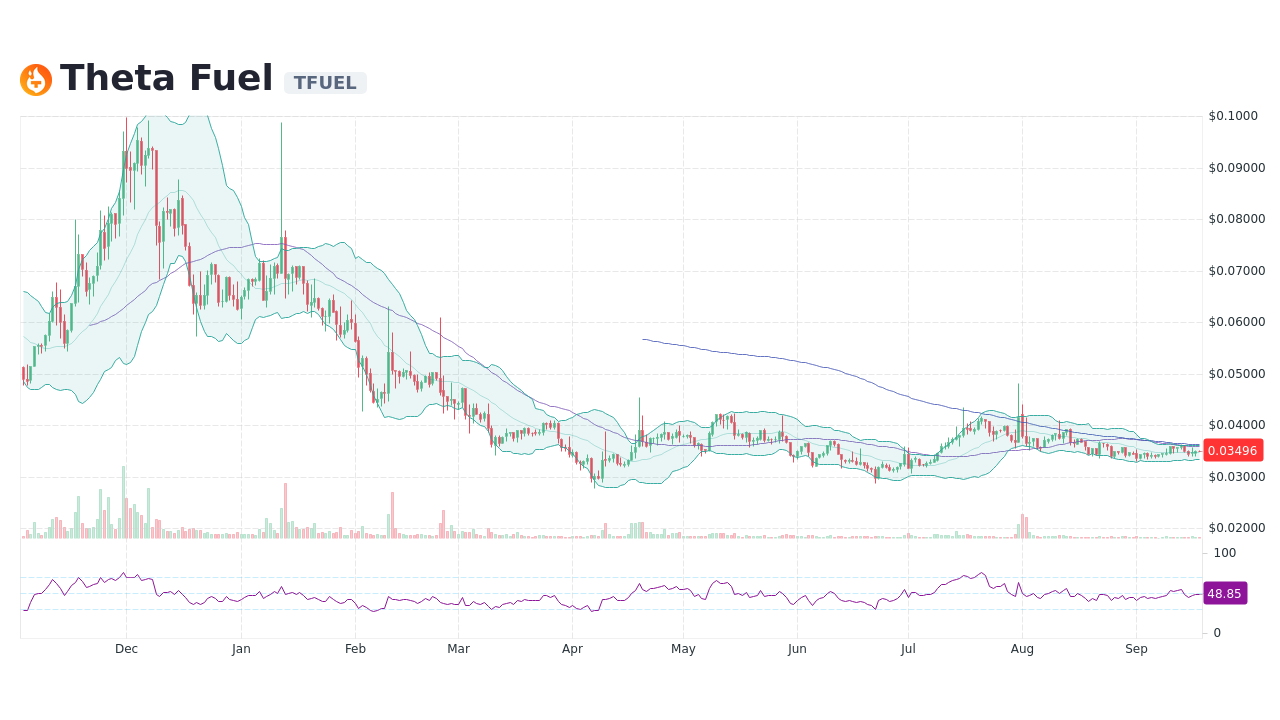Click the Jan label on the time axis
The image size is (1280, 720).
coord(240,648)
